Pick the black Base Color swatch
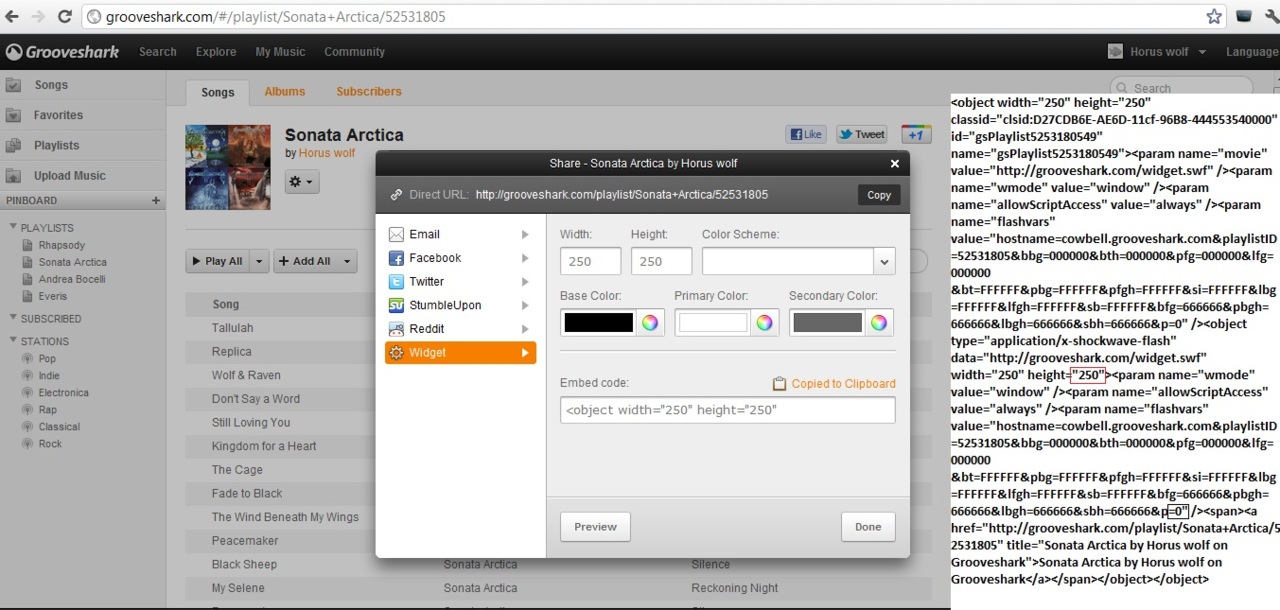Viewport: 1280px width, 610px height. 598,322
